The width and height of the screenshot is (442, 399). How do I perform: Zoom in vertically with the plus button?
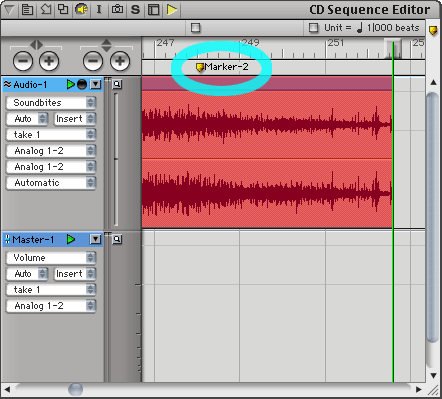tap(120, 61)
